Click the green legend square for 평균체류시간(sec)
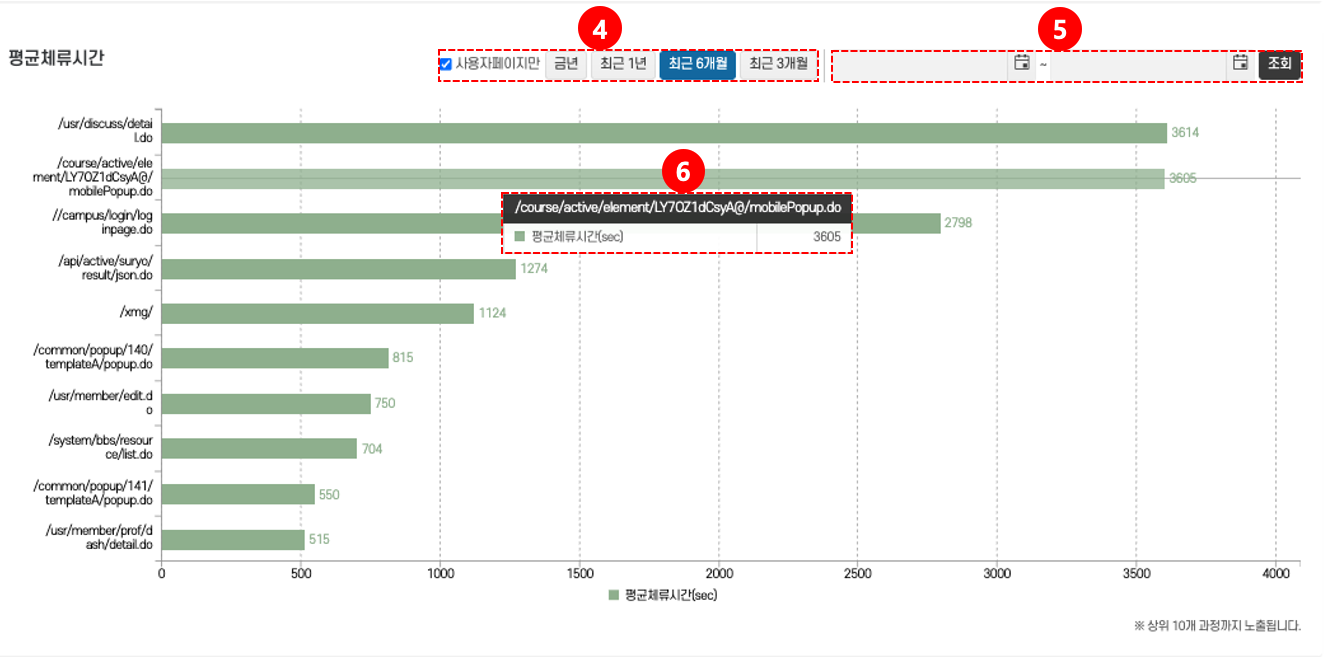 [x=614, y=595]
